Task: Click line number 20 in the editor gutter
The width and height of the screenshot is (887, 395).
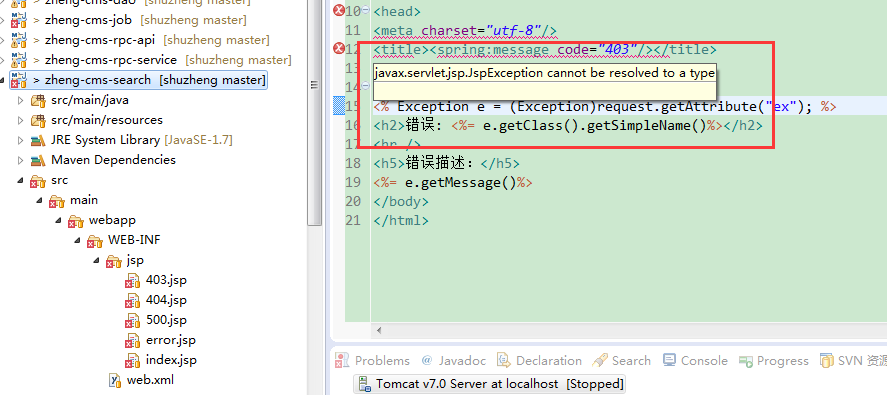Action: (x=353, y=201)
